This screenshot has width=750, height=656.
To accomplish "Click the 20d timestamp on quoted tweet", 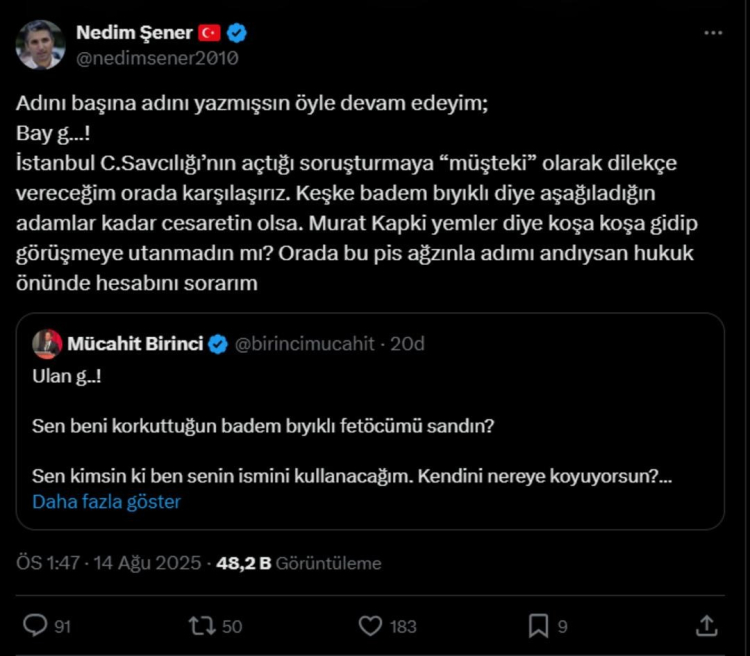I will (x=408, y=345).
